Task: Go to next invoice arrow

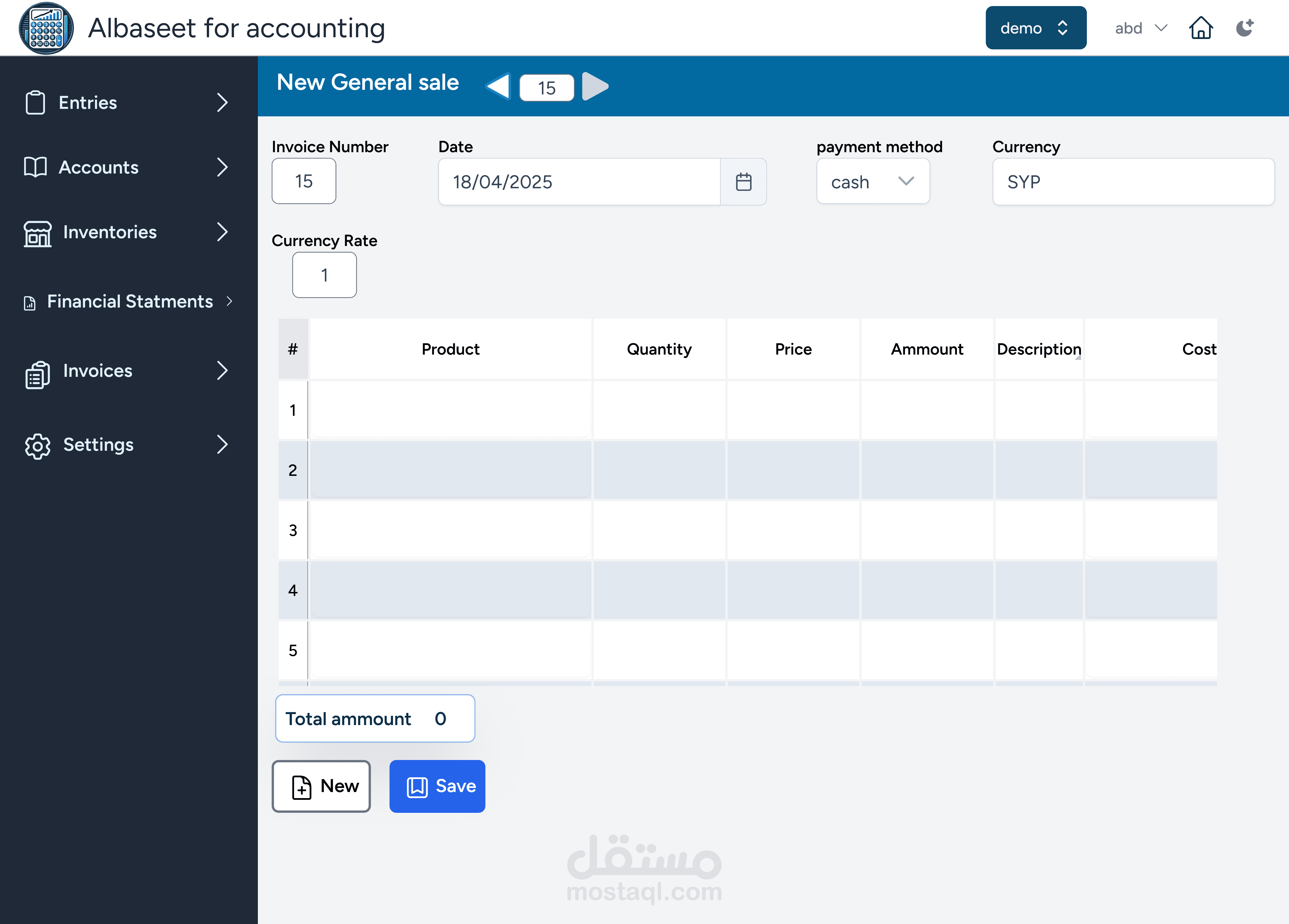Action: point(595,86)
